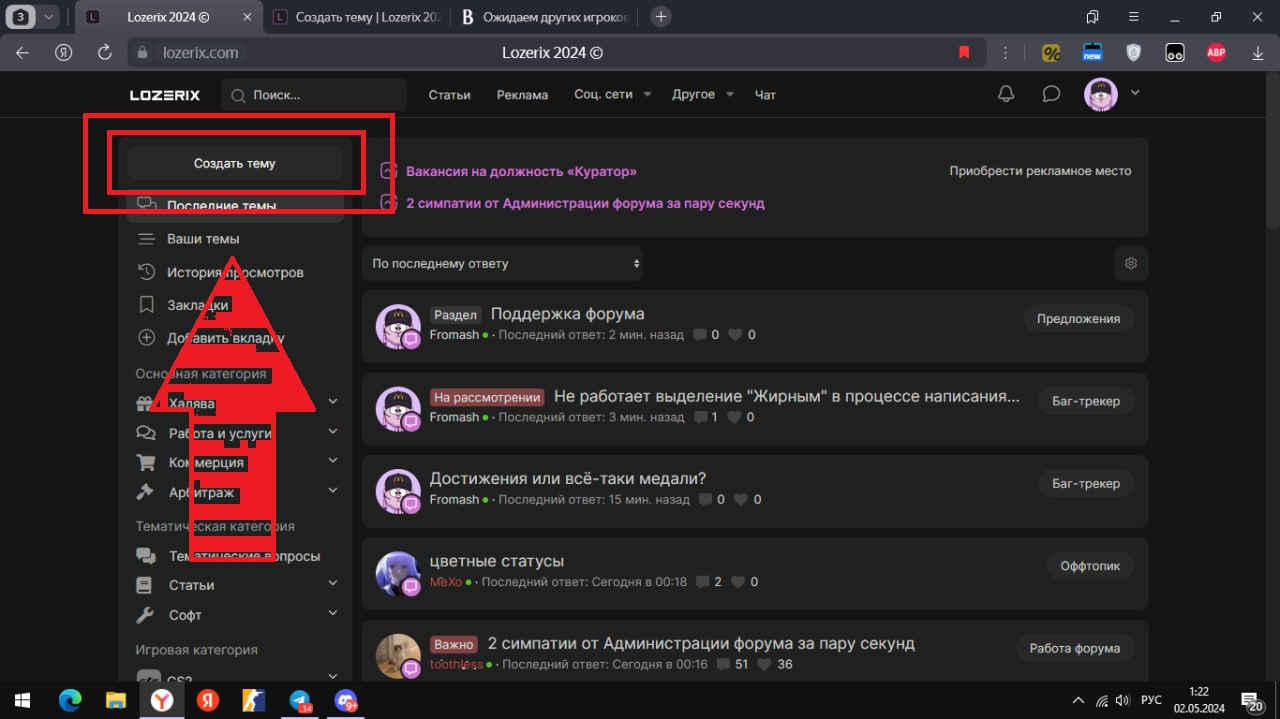Expand the Арбитраж section chevron

[333, 491]
